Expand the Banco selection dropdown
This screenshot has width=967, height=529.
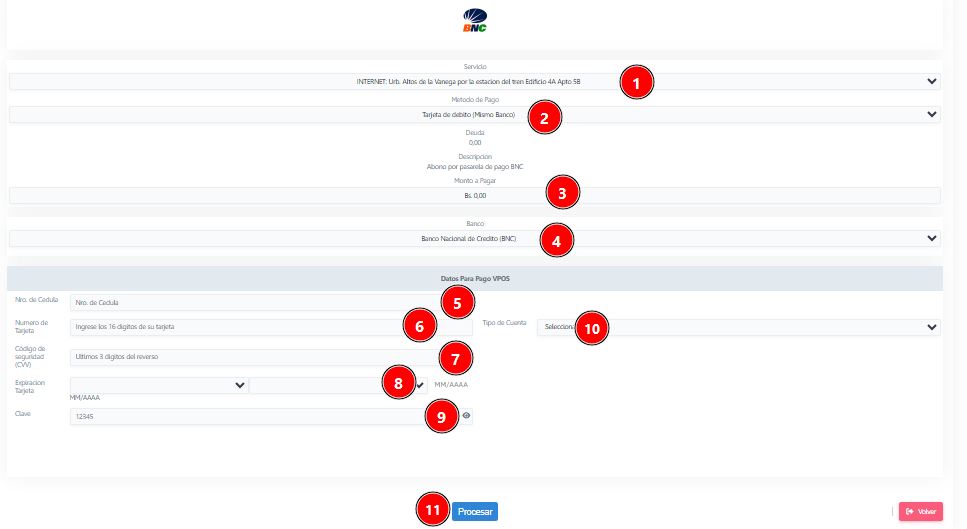(300, 239)
